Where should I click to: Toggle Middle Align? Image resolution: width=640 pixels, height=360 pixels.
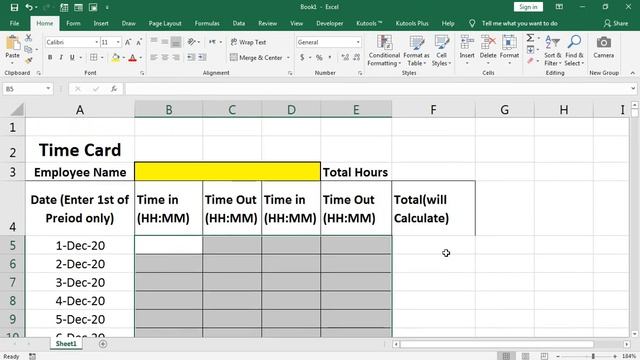coord(165,42)
